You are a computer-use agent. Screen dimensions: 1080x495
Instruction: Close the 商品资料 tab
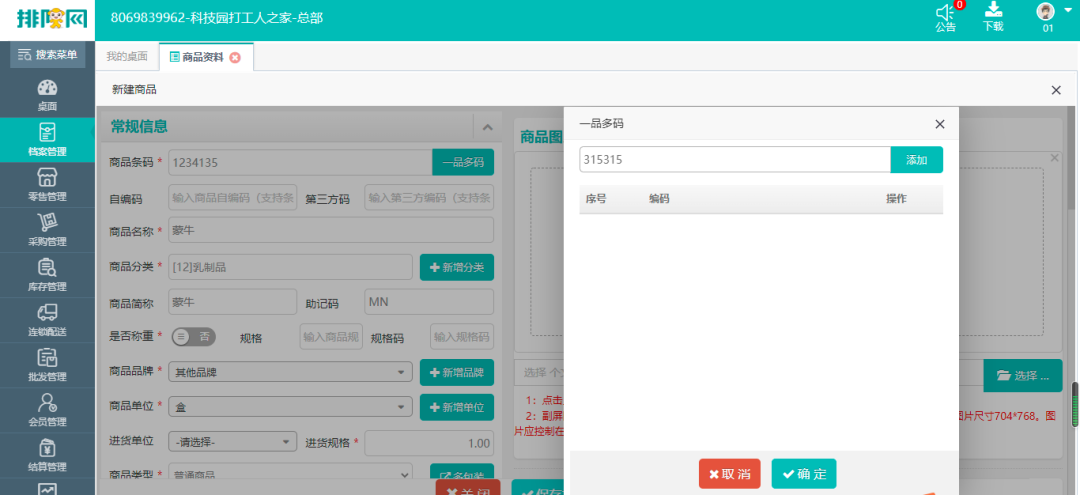point(235,58)
